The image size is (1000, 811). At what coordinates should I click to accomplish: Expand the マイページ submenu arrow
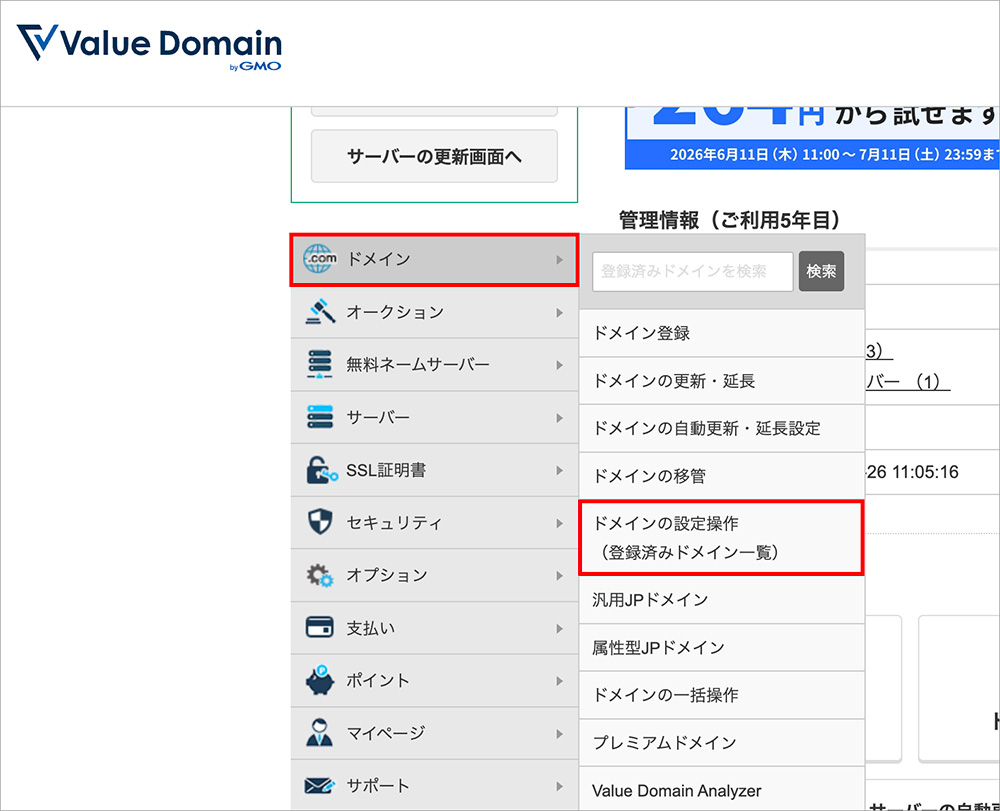pyautogui.click(x=559, y=734)
